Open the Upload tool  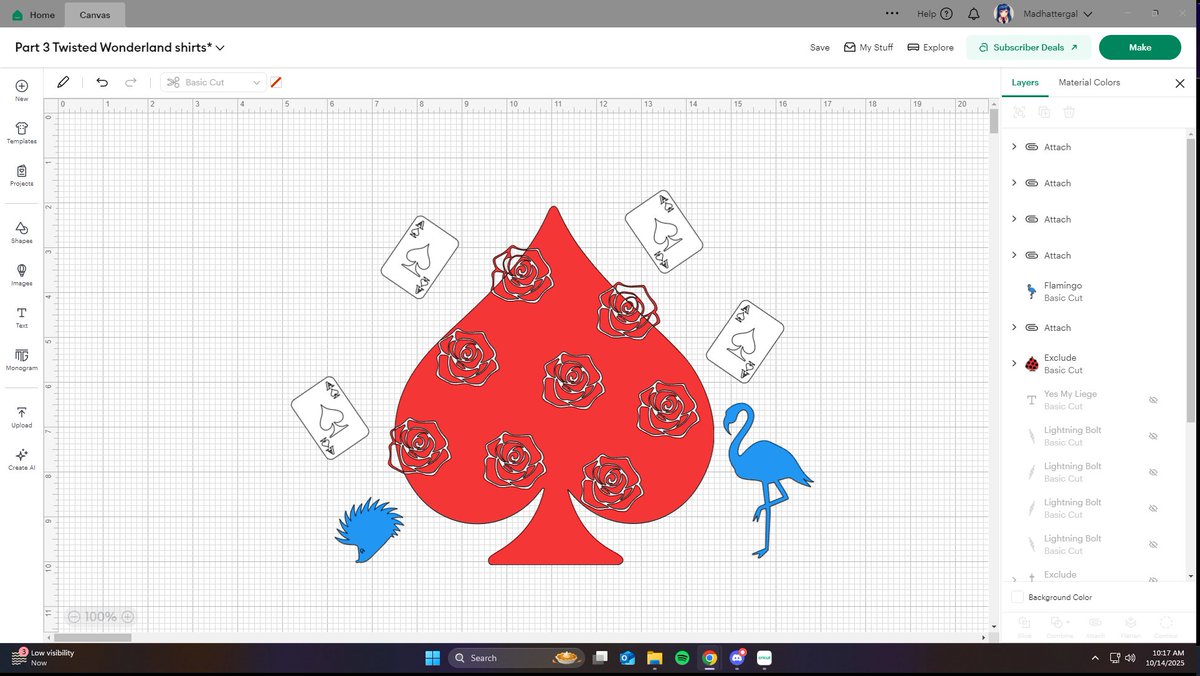21,417
